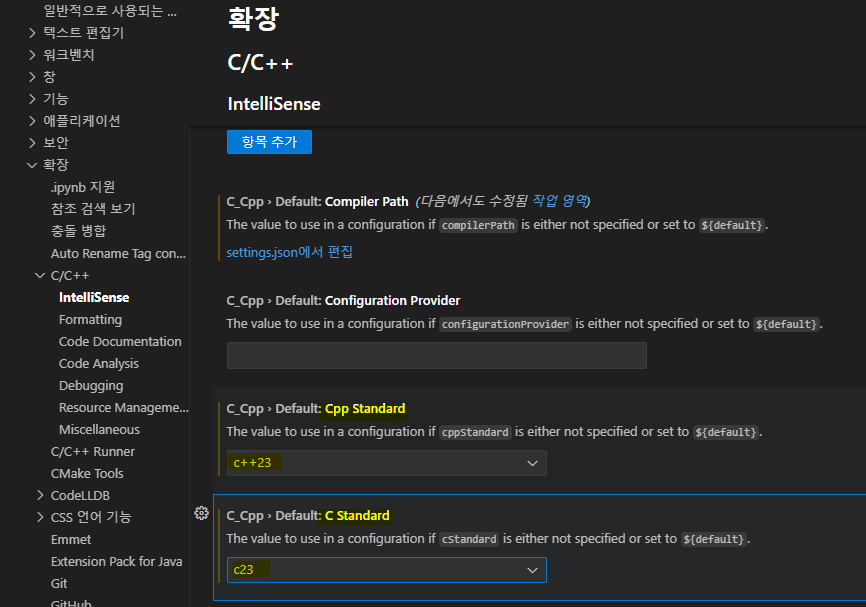Screen dimensions: 866x607
Task: Expand the CSS 언어 기능 node
Action: coord(40,517)
